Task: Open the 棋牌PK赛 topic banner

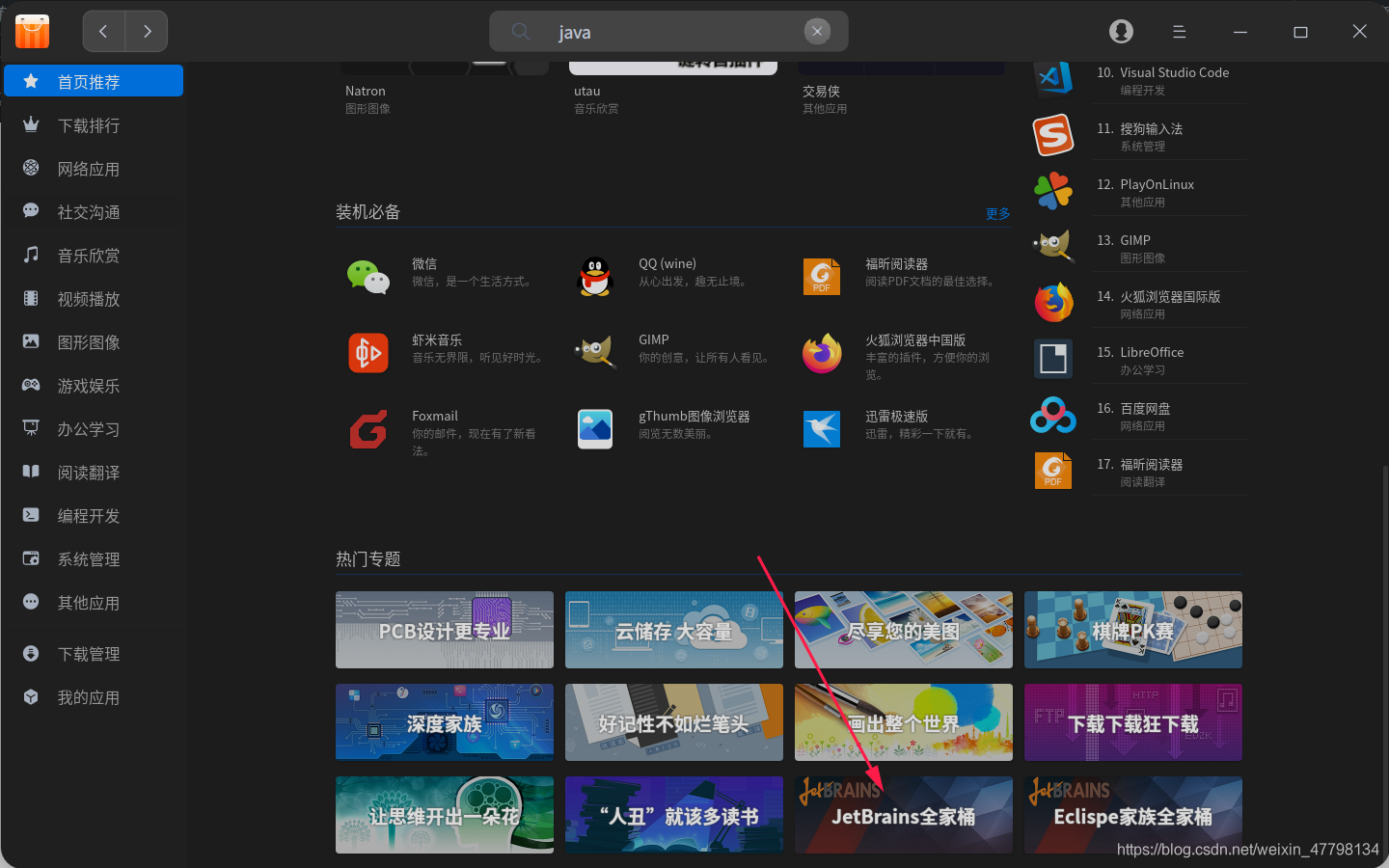Action: click(1133, 630)
